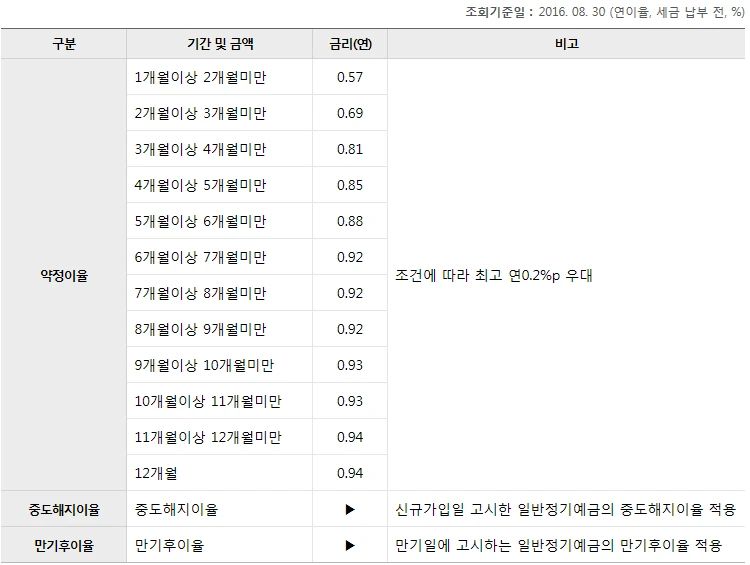
Task: Select the 비고 column header
Action: (x=566, y=44)
